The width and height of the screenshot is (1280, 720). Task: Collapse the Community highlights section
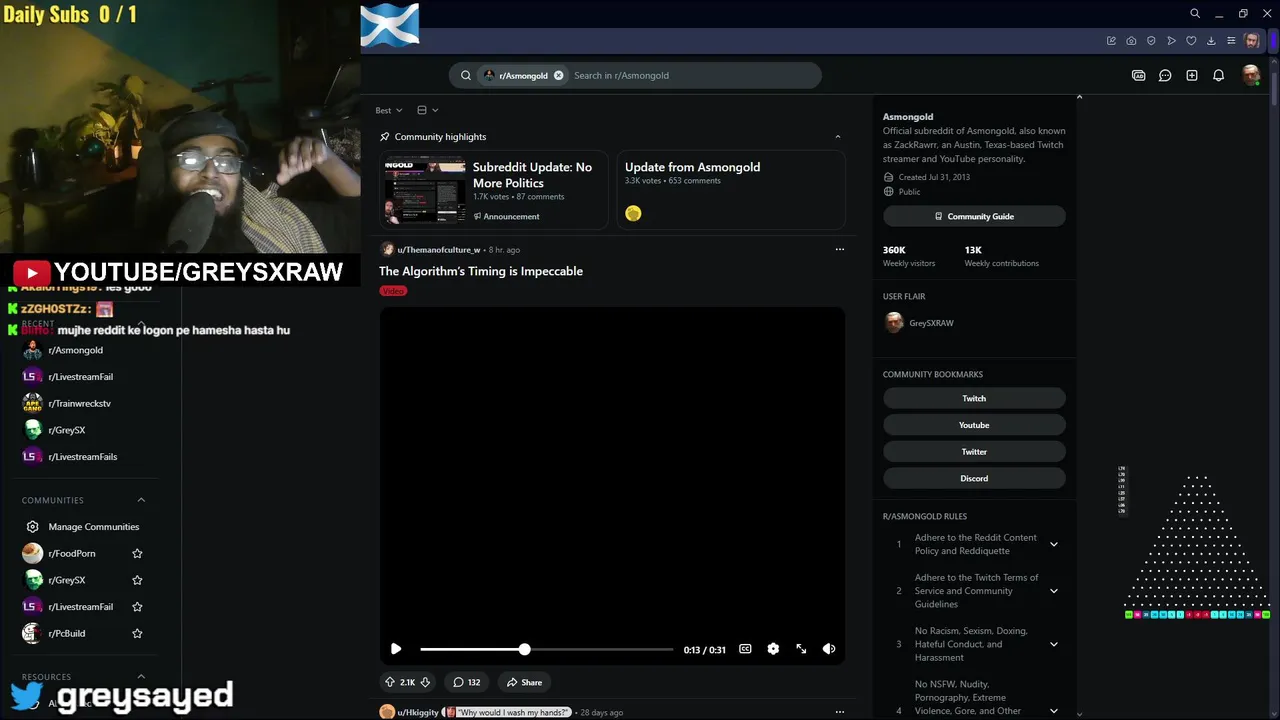[x=838, y=137]
